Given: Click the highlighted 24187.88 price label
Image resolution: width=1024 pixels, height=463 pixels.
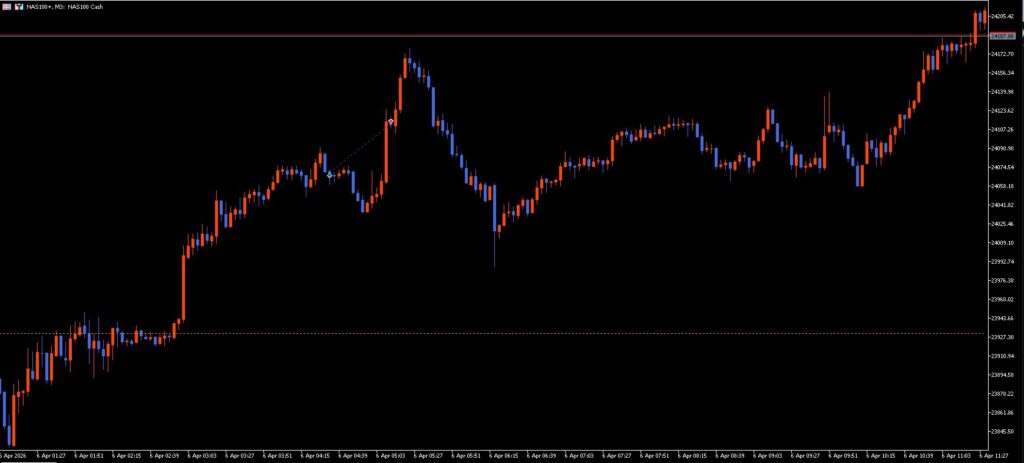Looking at the screenshot, I should tap(1003, 36).
